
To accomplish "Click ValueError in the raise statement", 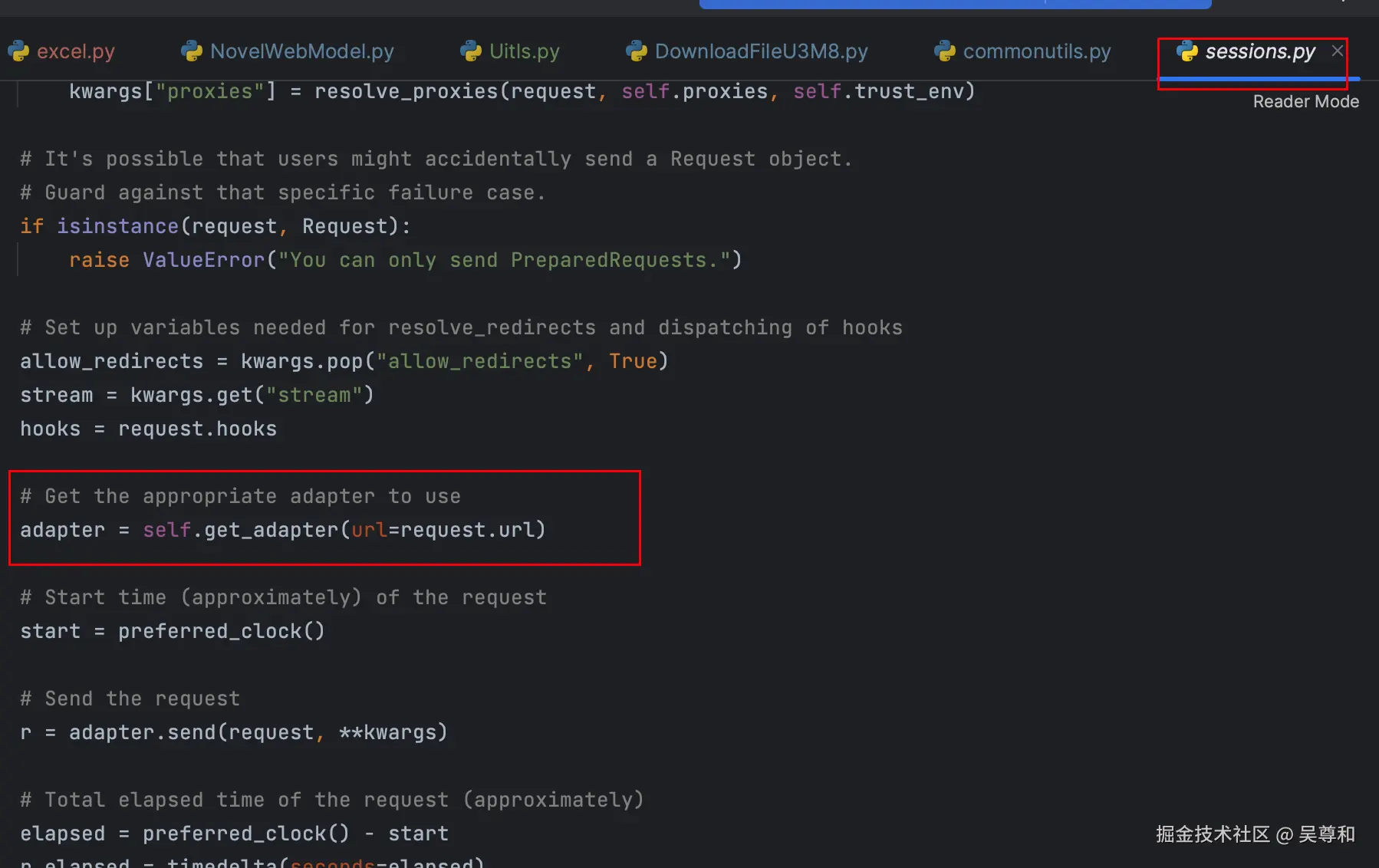I will tap(203, 260).
